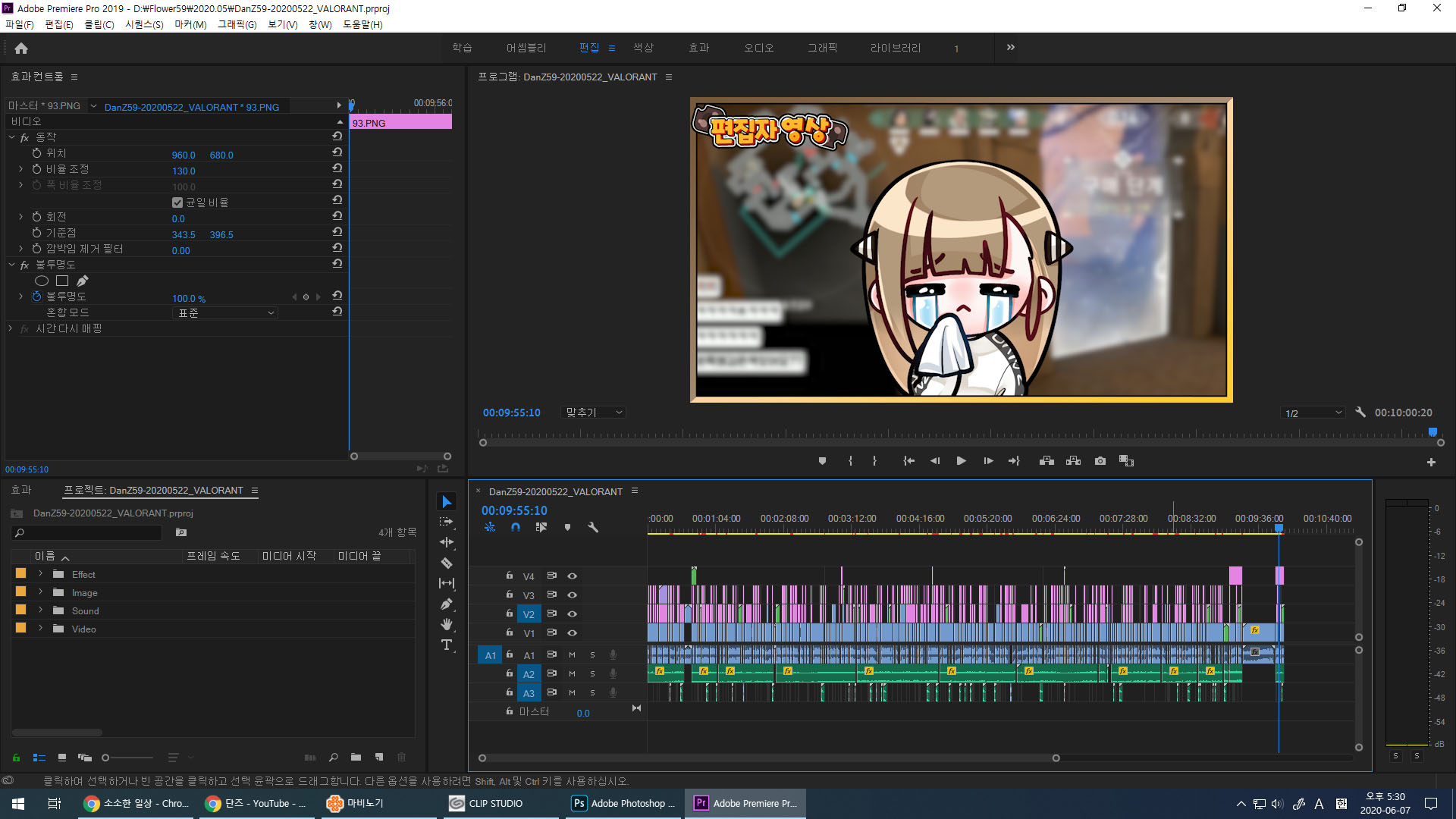
Task: Open the zoom level Fit dropdown
Action: 594,413
